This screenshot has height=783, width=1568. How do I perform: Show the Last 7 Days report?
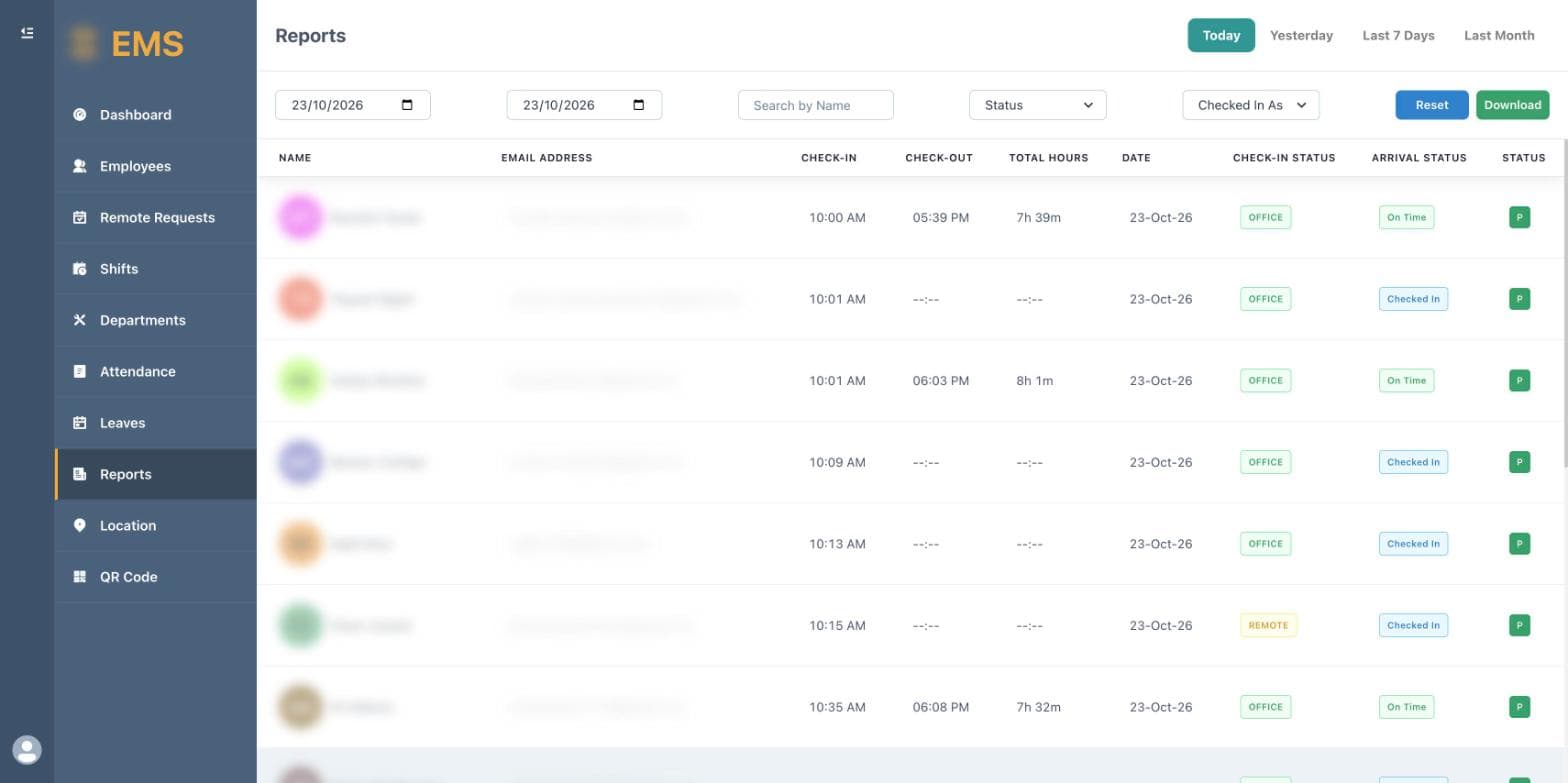(1398, 35)
